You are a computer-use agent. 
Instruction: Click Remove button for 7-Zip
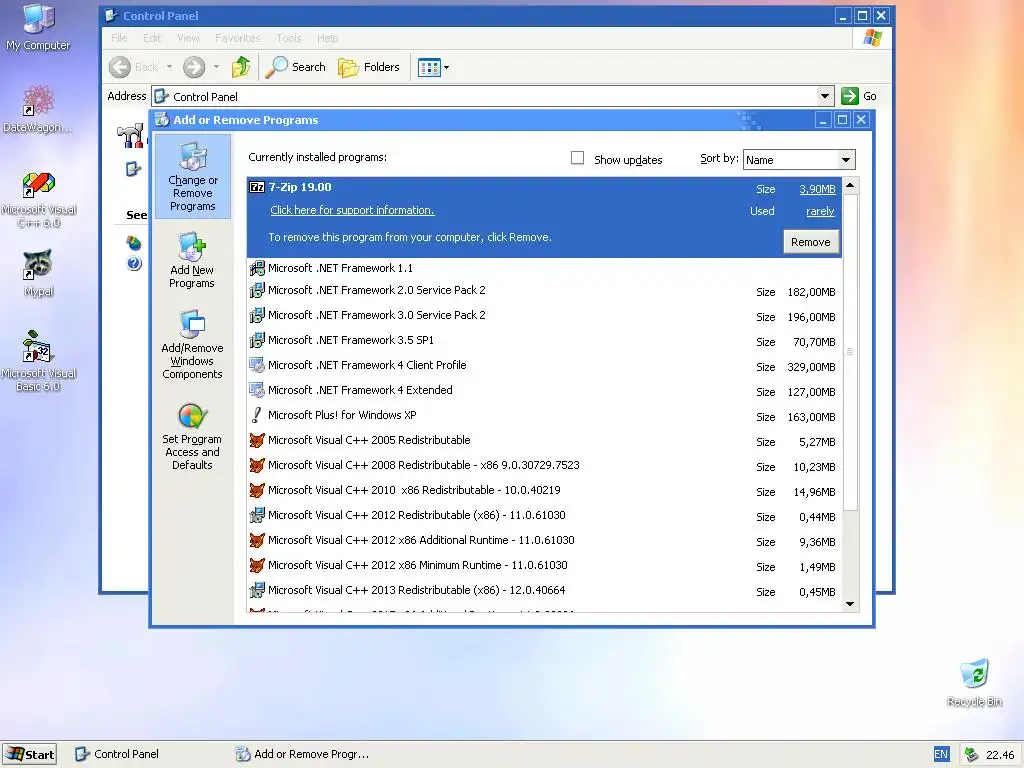pyautogui.click(x=810, y=242)
